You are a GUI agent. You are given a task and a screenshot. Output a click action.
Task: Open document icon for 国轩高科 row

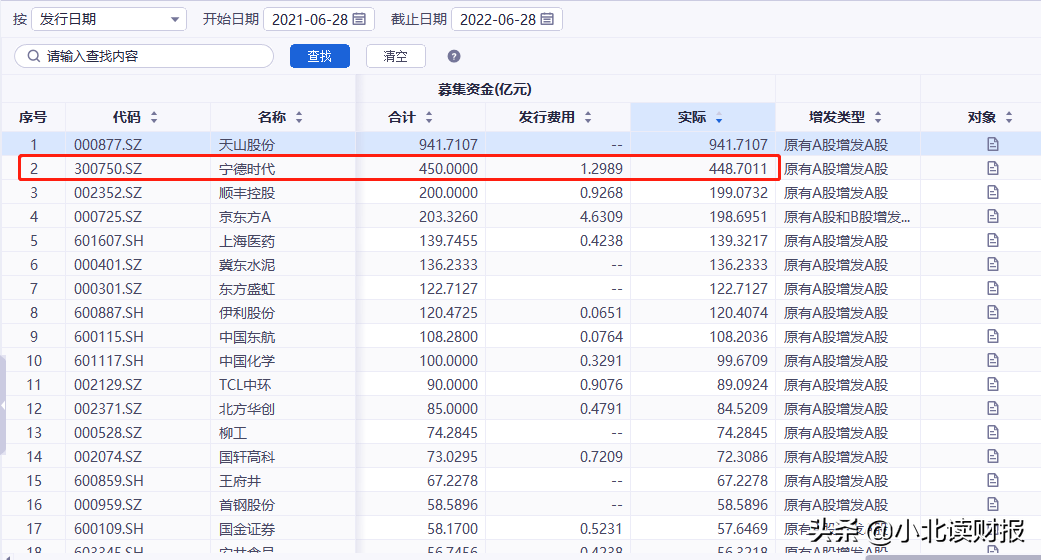pyautogui.click(x=993, y=456)
